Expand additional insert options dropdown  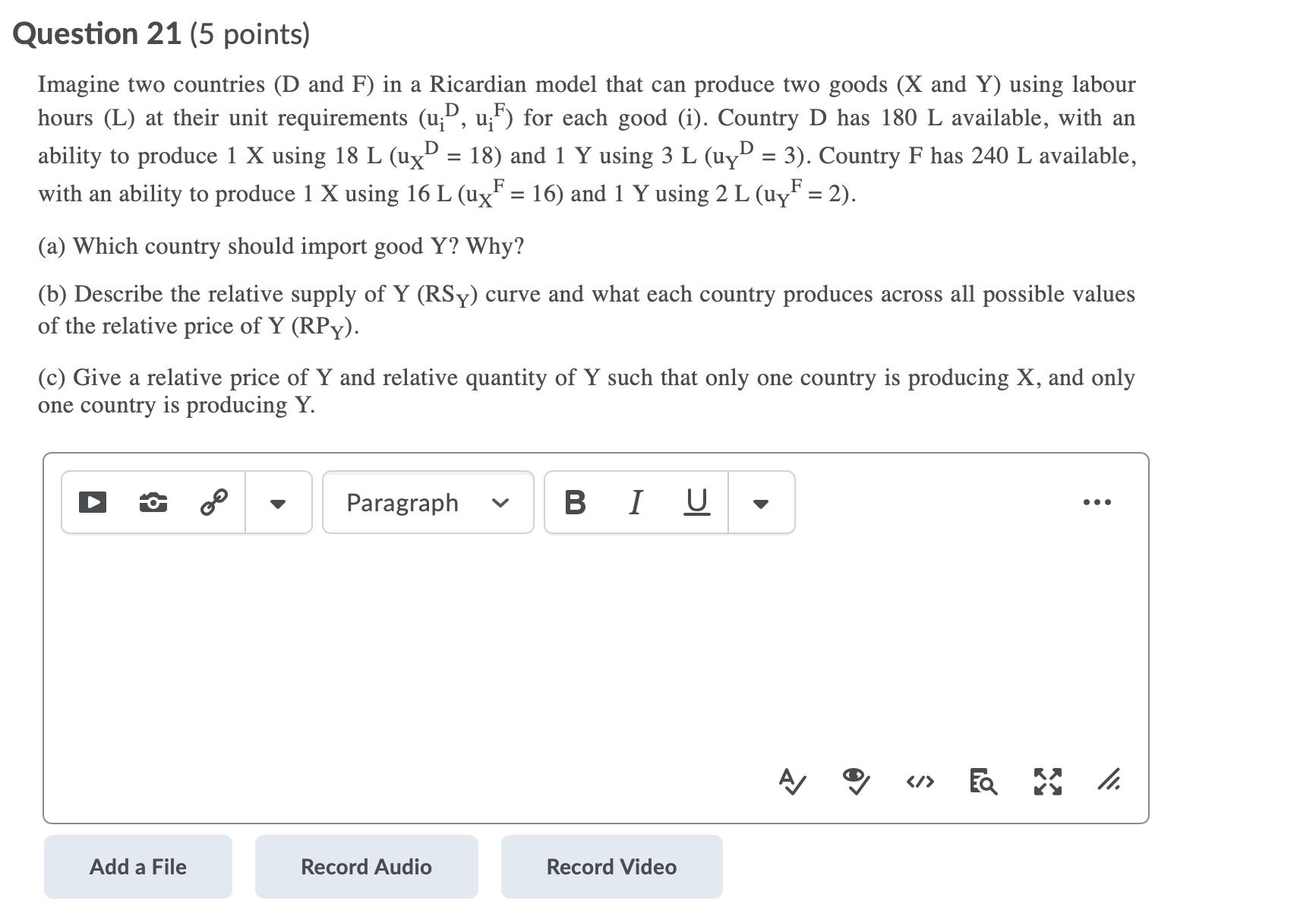(x=279, y=502)
